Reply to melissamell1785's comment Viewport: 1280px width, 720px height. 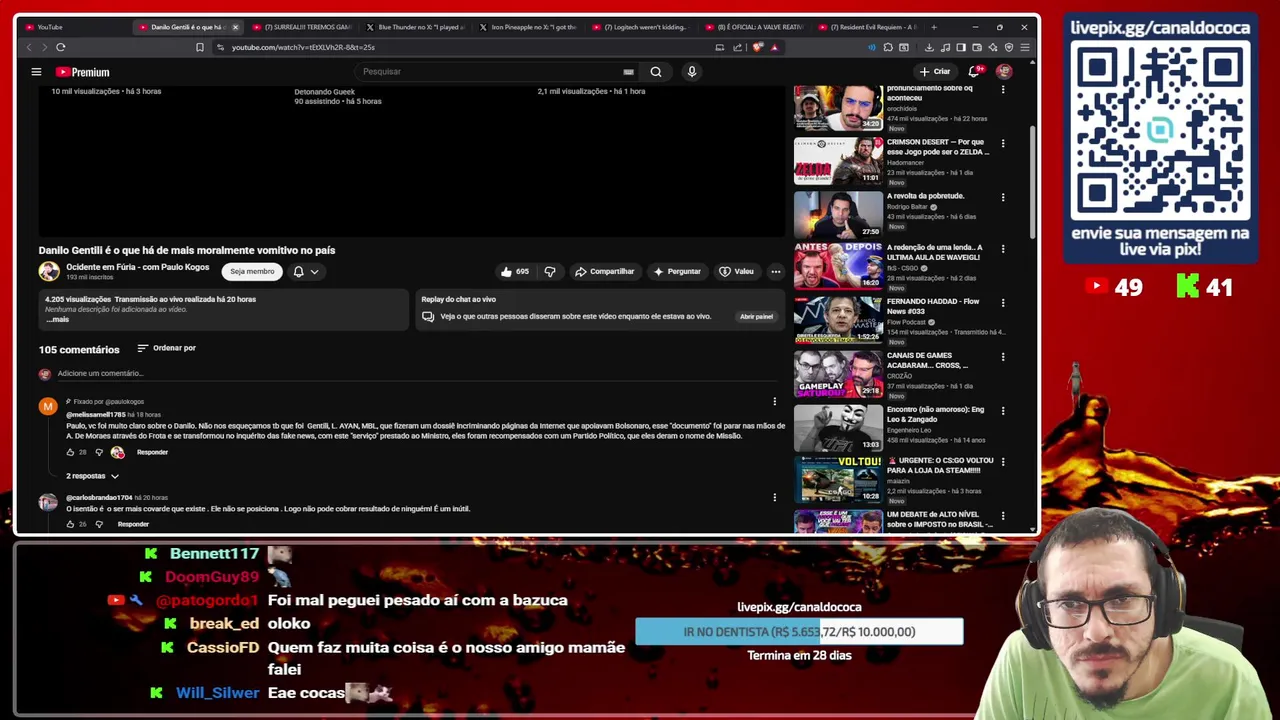tap(152, 452)
